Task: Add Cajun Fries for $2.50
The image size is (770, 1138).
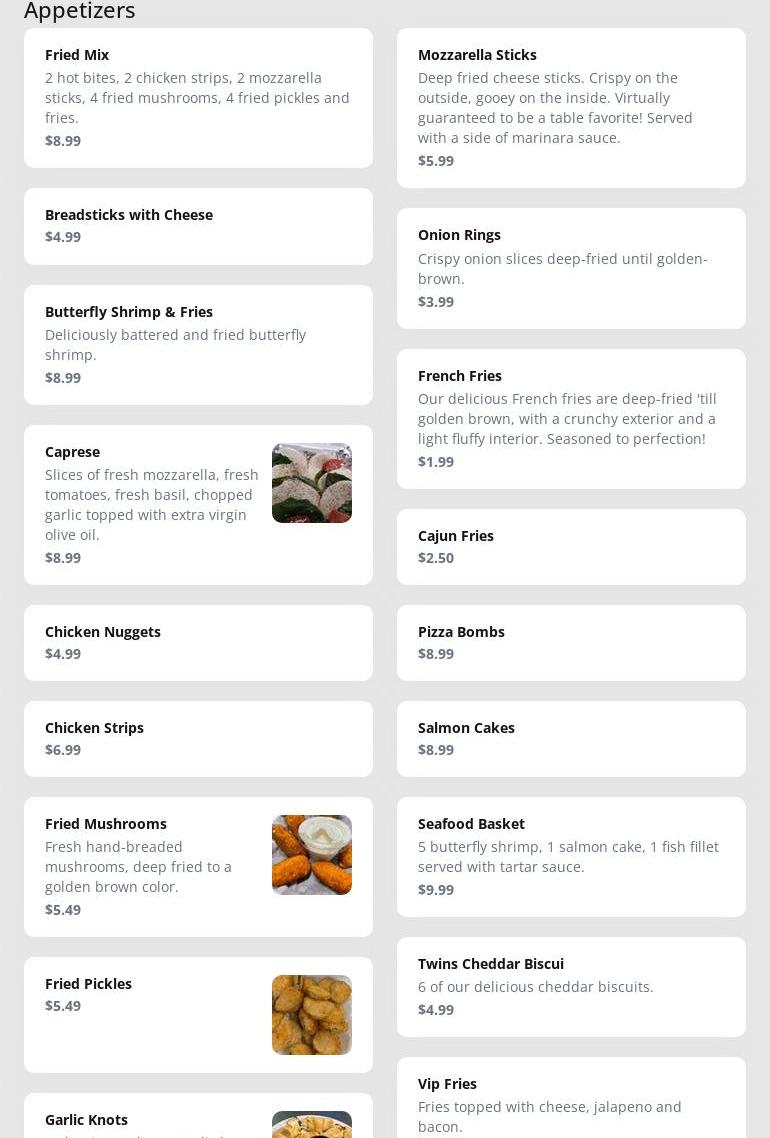Action: tap(571, 547)
